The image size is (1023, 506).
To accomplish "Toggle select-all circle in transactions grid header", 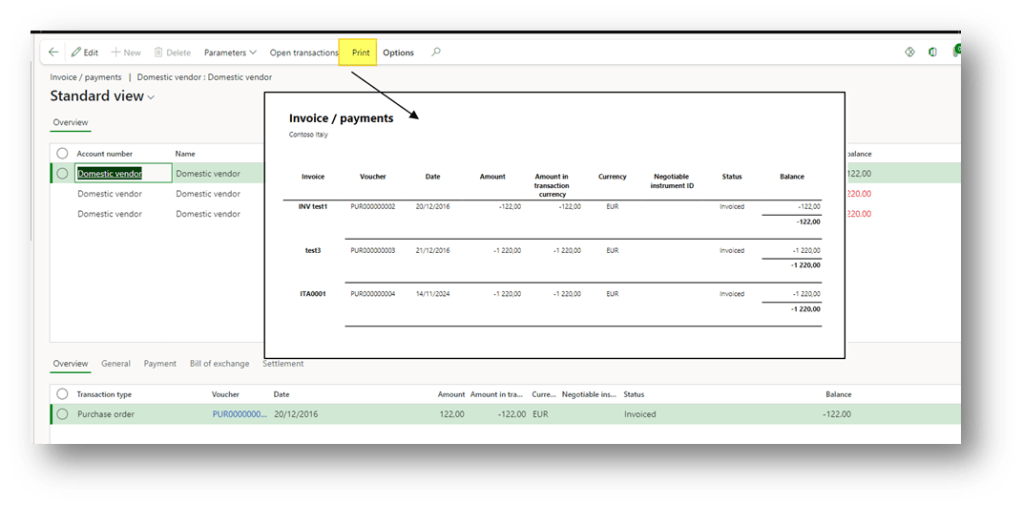I will pyautogui.click(x=62, y=394).
